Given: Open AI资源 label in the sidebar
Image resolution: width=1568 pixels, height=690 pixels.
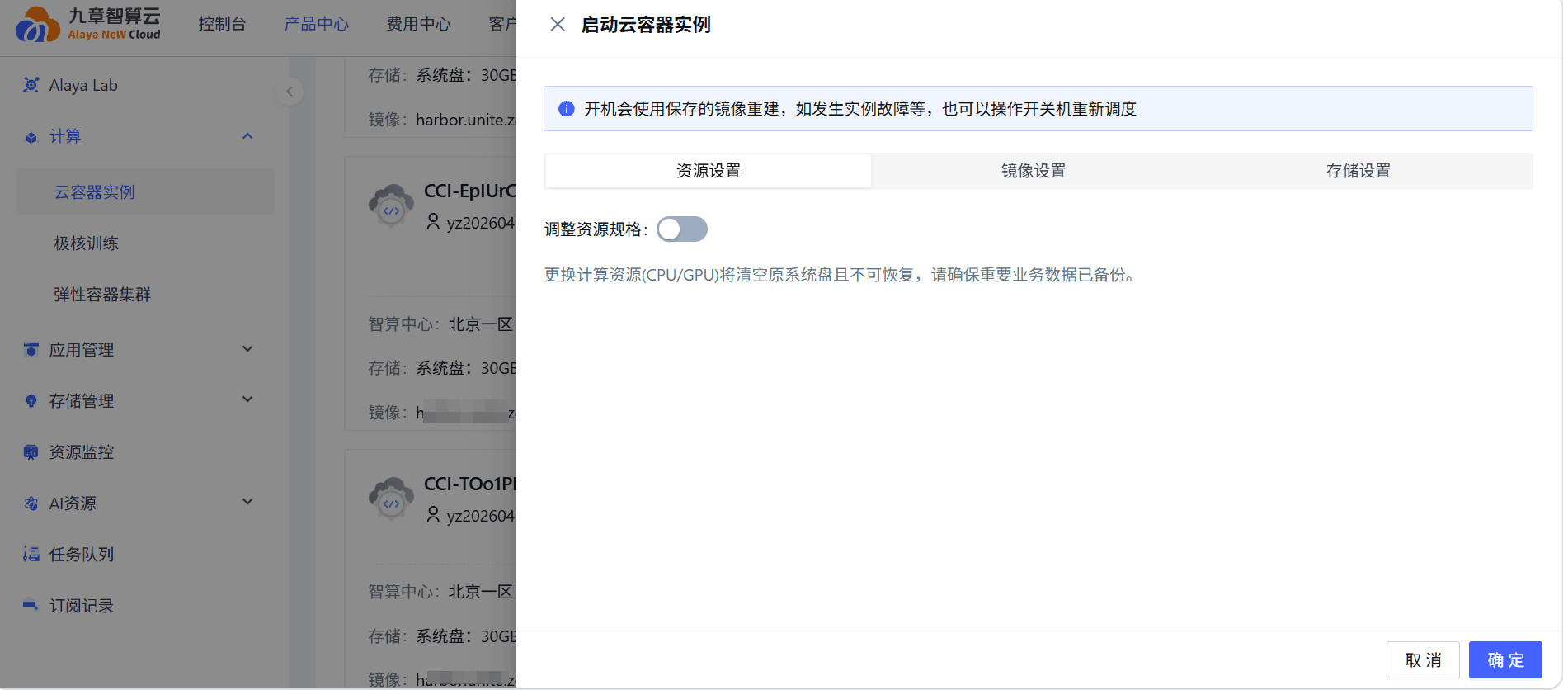Looking at the screenshot, I should click(73, 503).
